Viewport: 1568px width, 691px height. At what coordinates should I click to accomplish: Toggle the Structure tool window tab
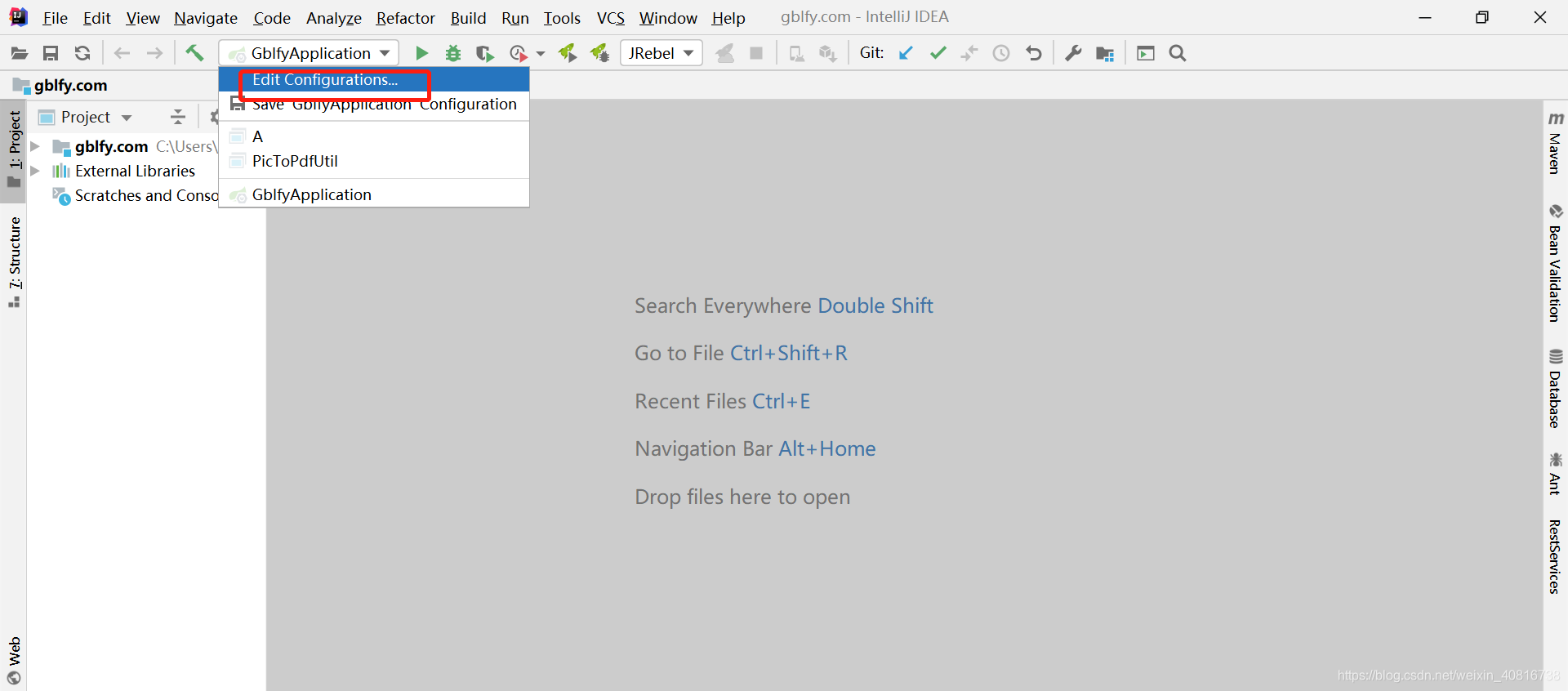(x=14, y=261)
